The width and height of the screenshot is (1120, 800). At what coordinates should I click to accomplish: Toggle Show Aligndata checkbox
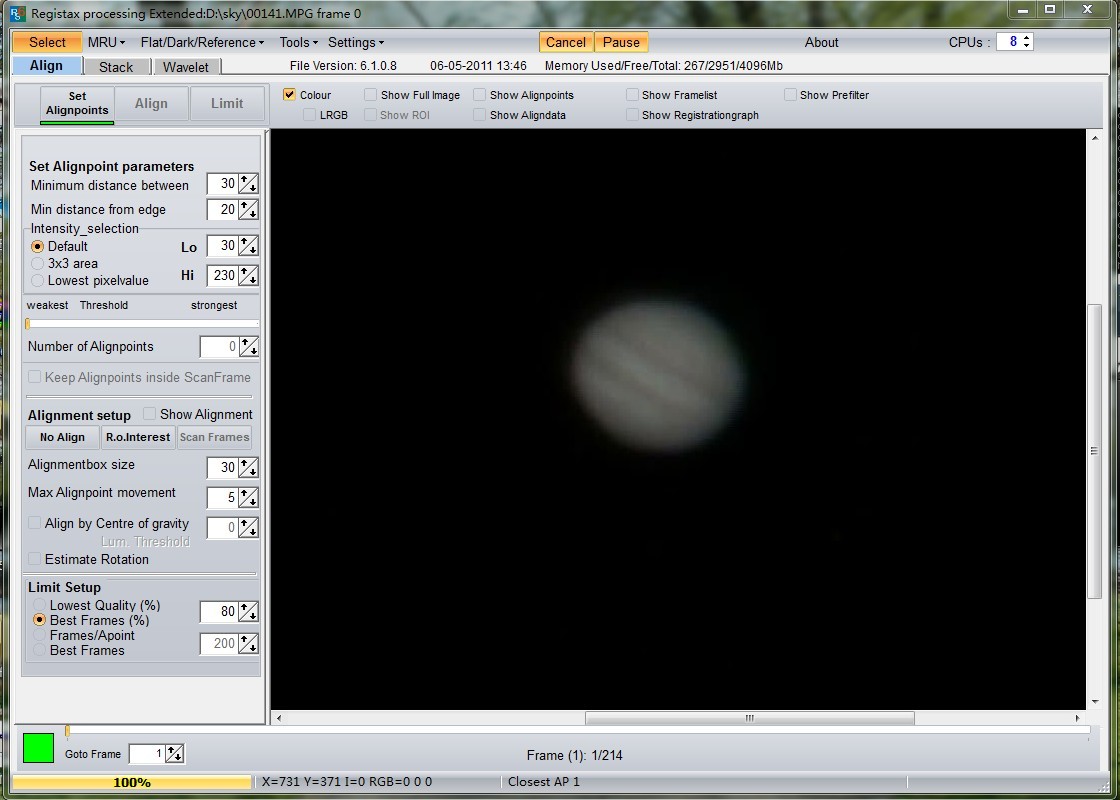coord(479,115)
